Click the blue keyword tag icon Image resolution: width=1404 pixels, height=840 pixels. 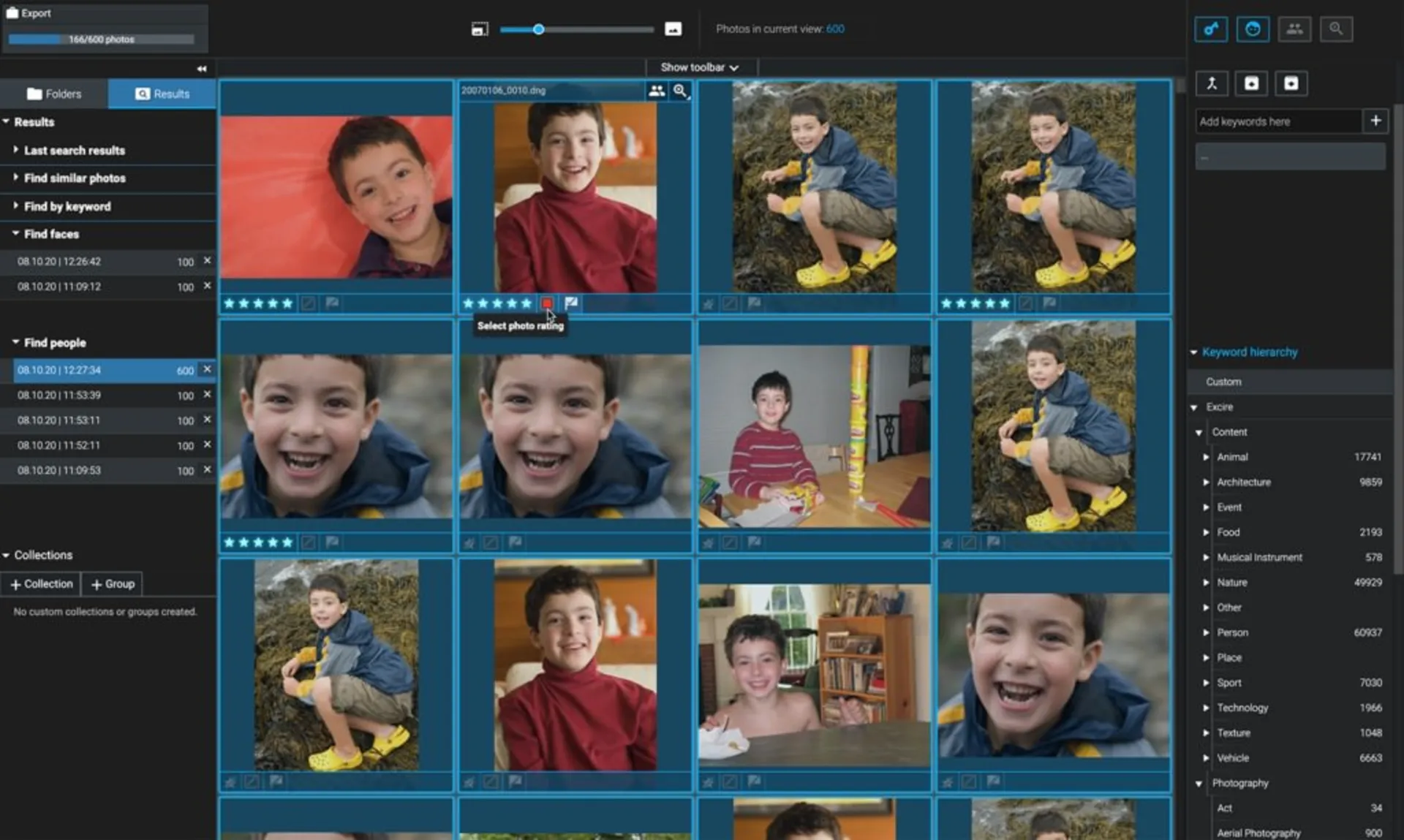[1211, 29]
